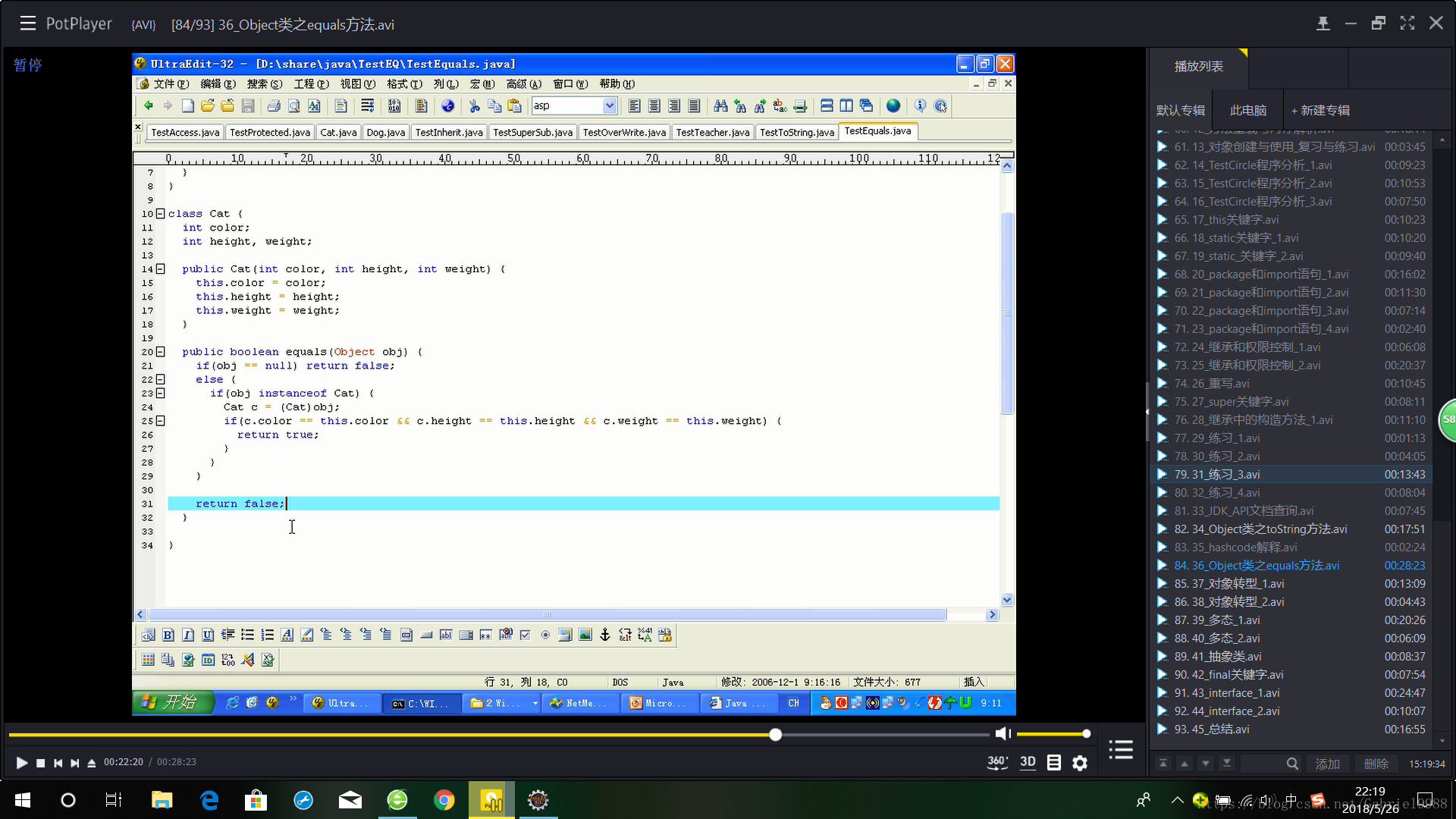
Task: Toggle 360 degree video mode
Action: (997, 762)
